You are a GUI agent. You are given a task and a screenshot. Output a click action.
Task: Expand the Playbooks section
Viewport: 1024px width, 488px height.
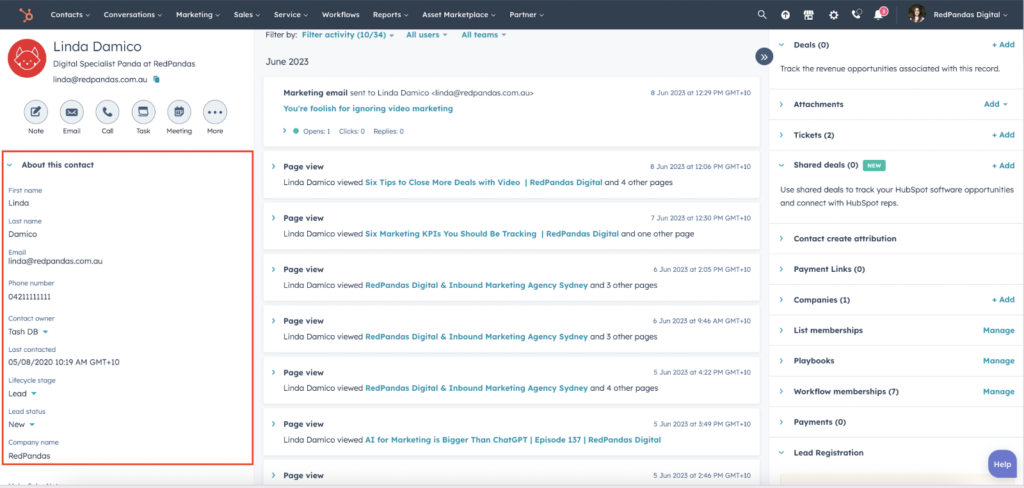(782, 361)
